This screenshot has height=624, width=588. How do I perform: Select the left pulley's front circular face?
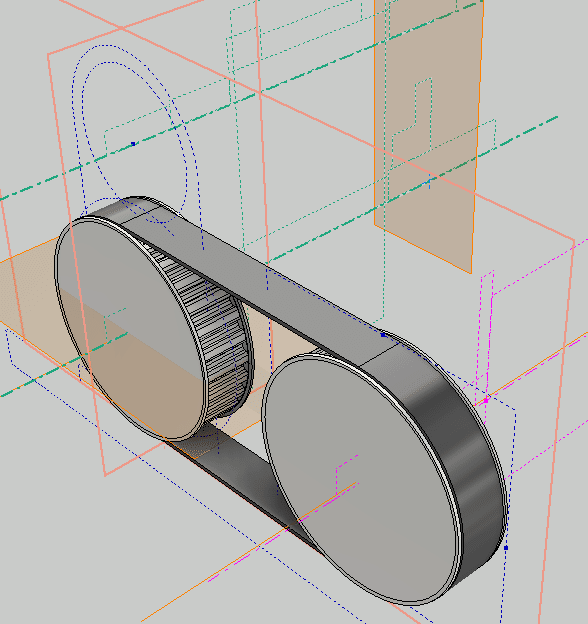click(131, 330)
